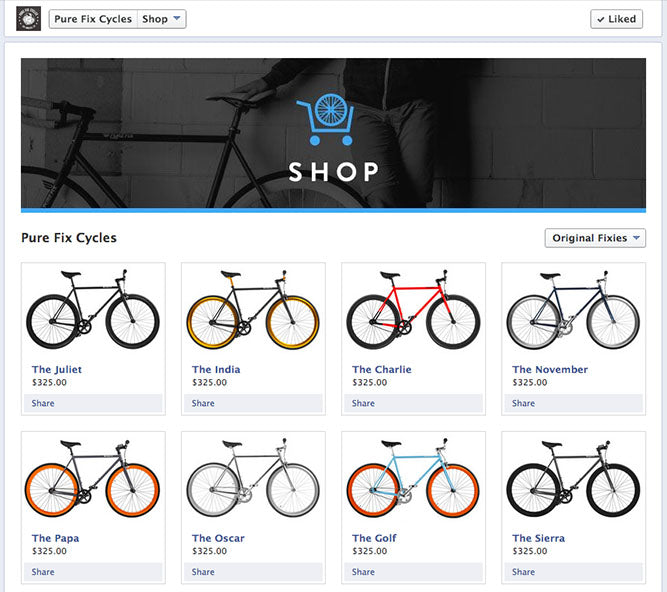The width and height of the screenshot is (667, 592).
Task: Expand the Original Fixies category dropdown
Action: (595, 238)
